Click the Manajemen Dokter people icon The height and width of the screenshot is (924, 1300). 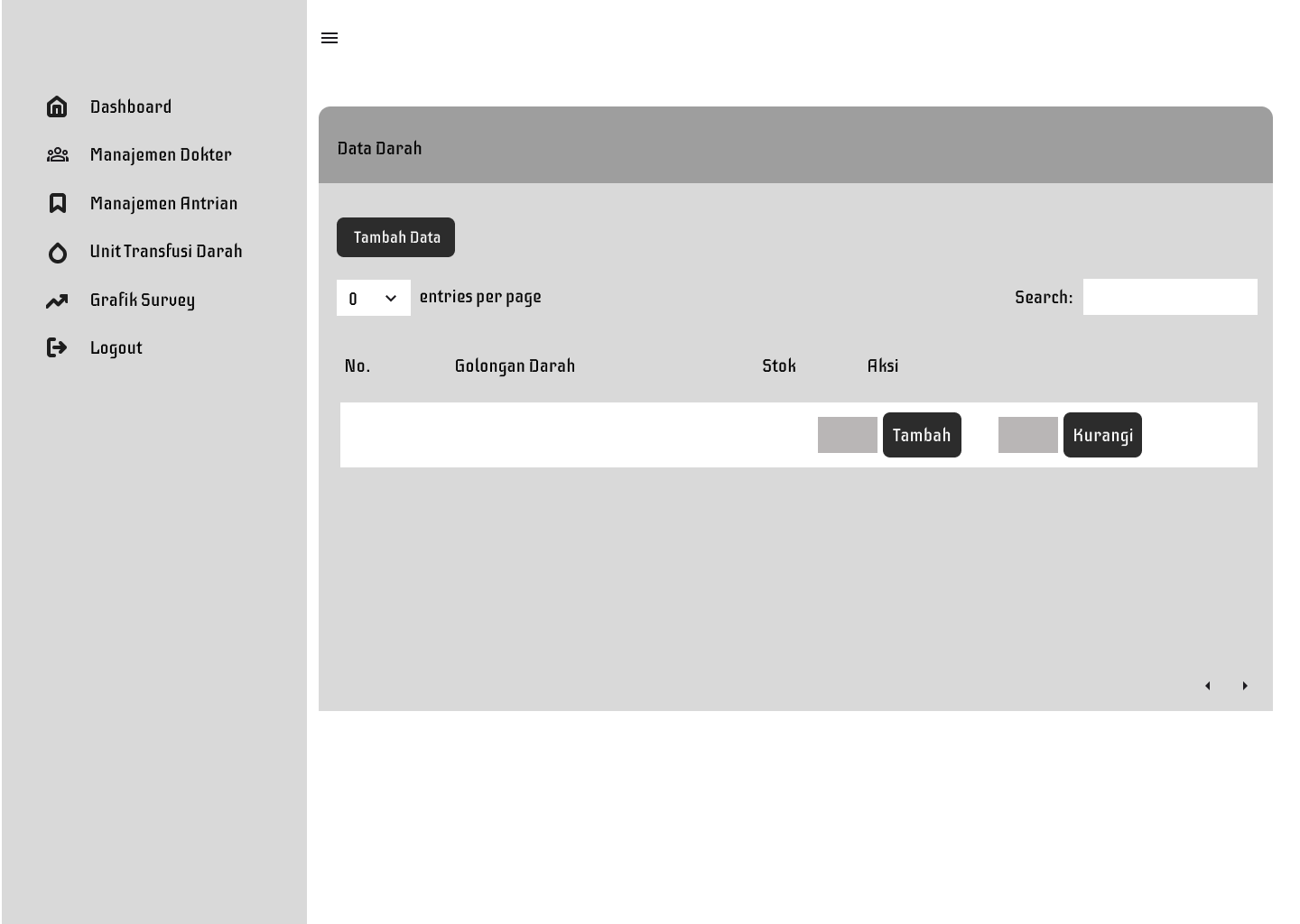tap(57, 155)
